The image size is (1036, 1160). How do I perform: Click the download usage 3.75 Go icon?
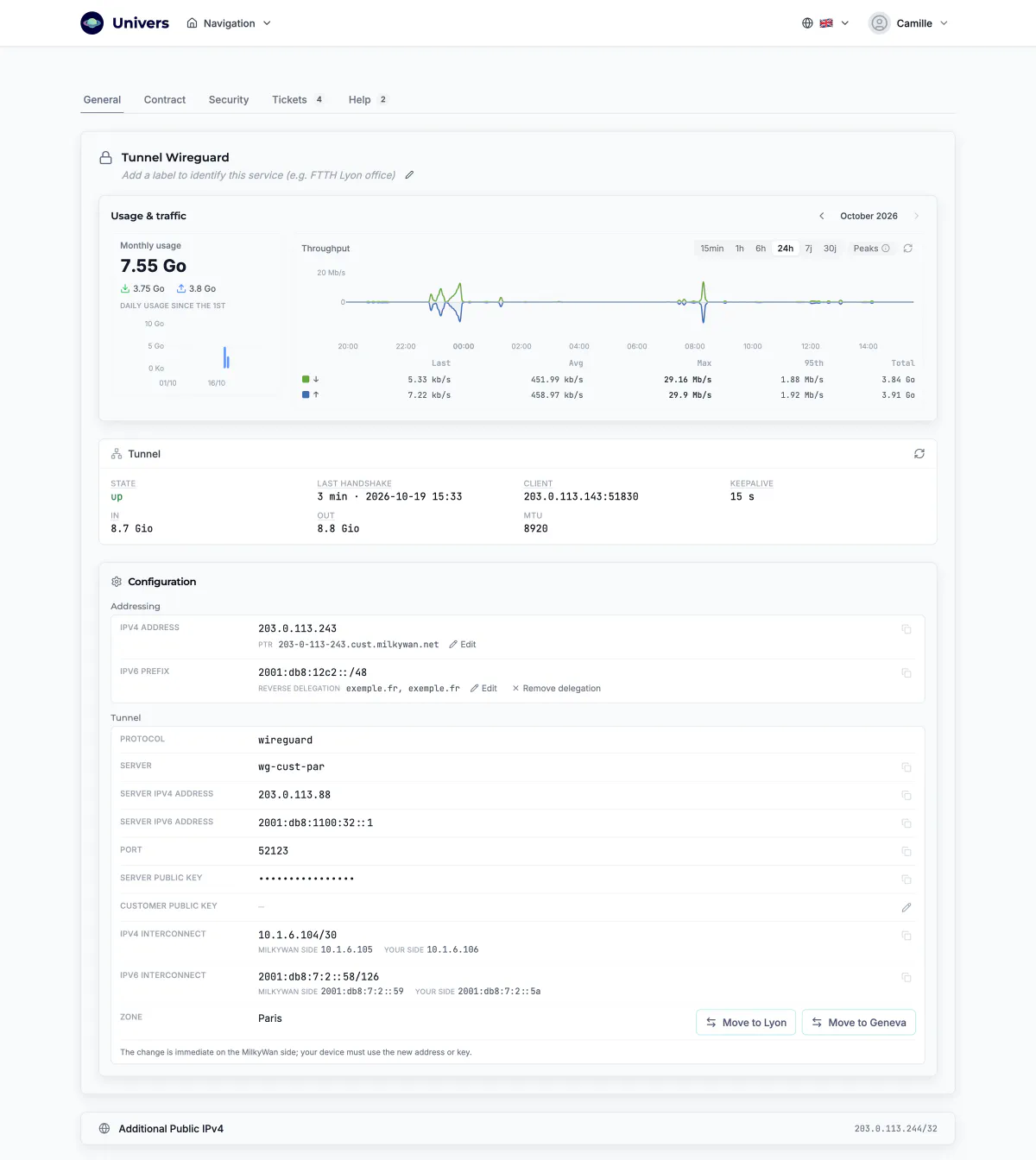click(125, 289)
